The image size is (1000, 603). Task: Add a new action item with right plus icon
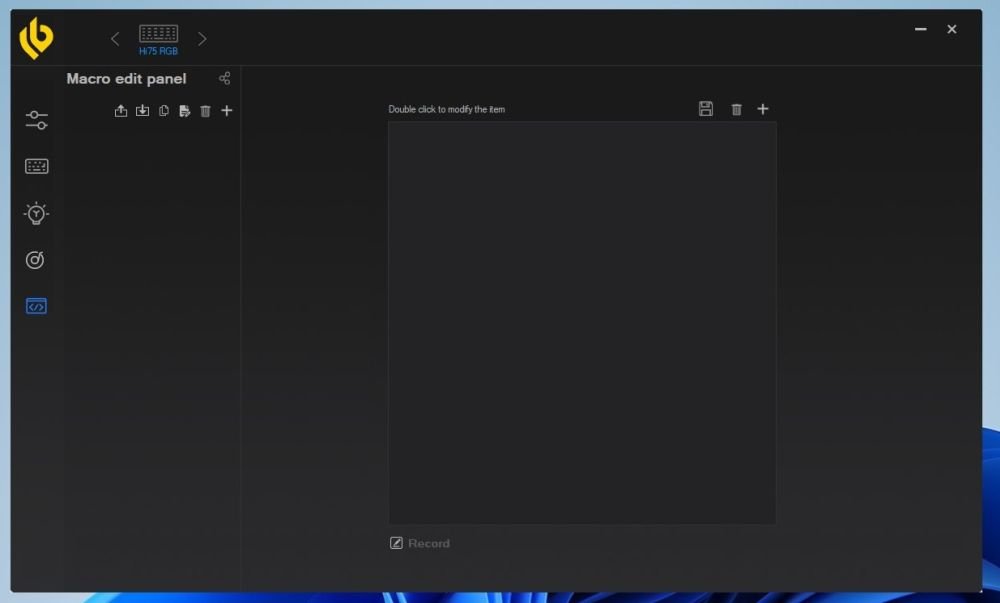[763, 109]
